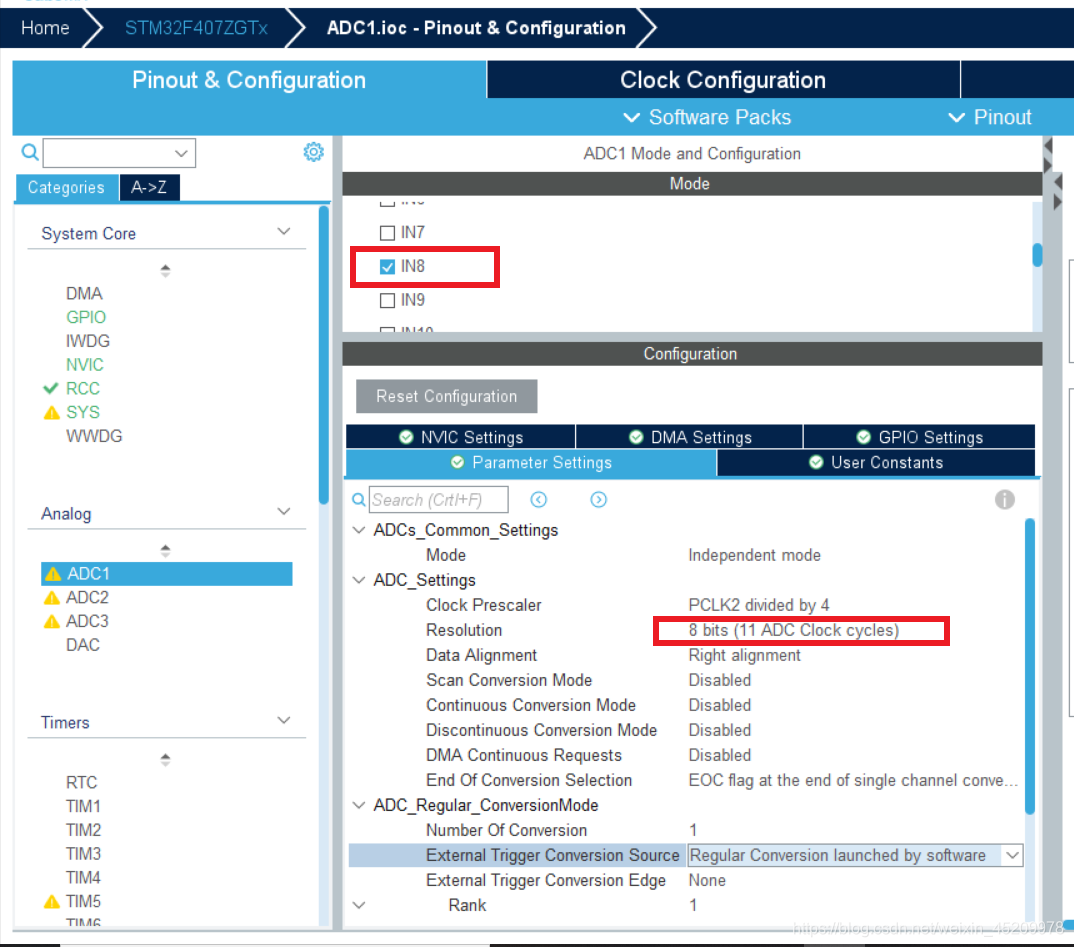1074x947 pixels.
Task: Select DAC in the Analog list
Action: 83,645
